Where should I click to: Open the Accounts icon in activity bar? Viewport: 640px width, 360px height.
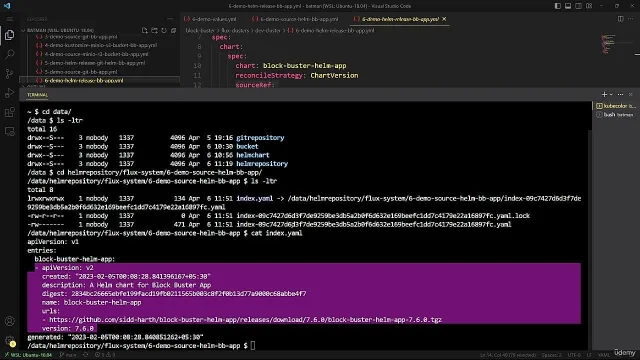tap(9, 321)
